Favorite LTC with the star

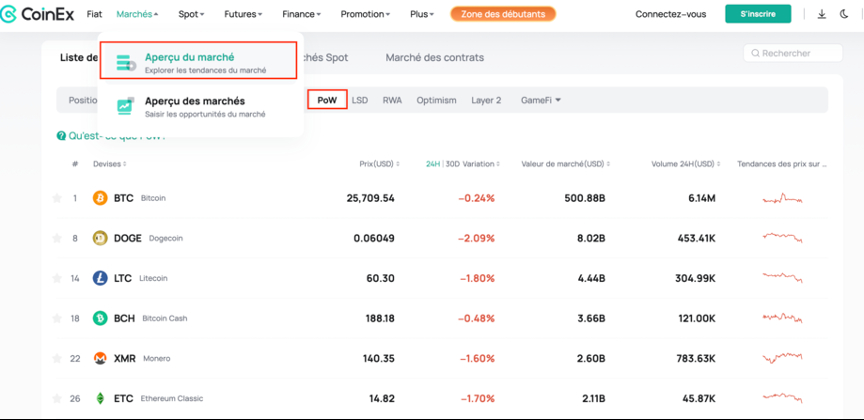(x=57, y=278)
